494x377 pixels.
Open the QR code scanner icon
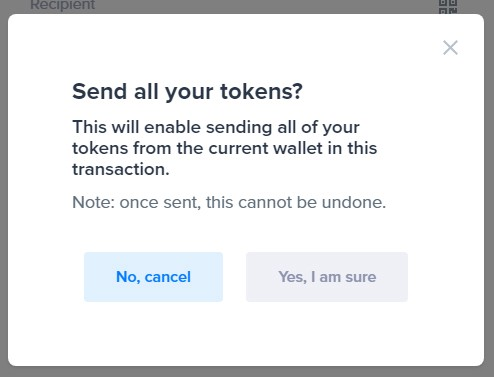(448, 6)
